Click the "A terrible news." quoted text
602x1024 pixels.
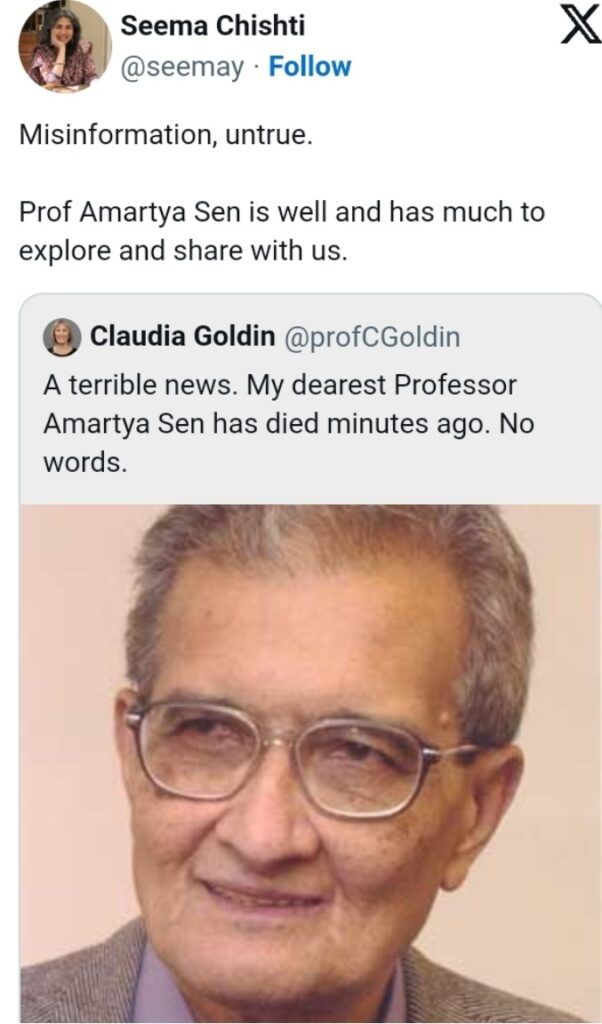pos(140,385)
